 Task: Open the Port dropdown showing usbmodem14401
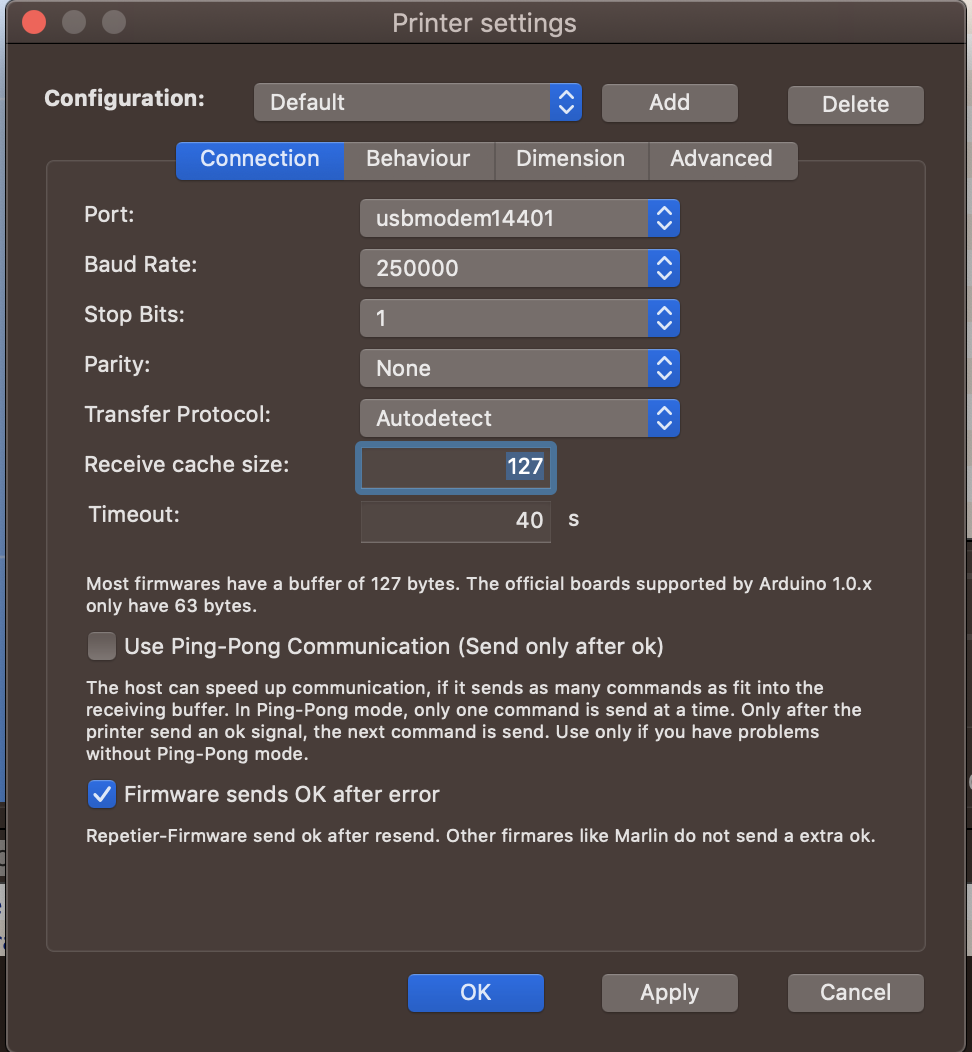pyautogui.click(x=520, y=218)
